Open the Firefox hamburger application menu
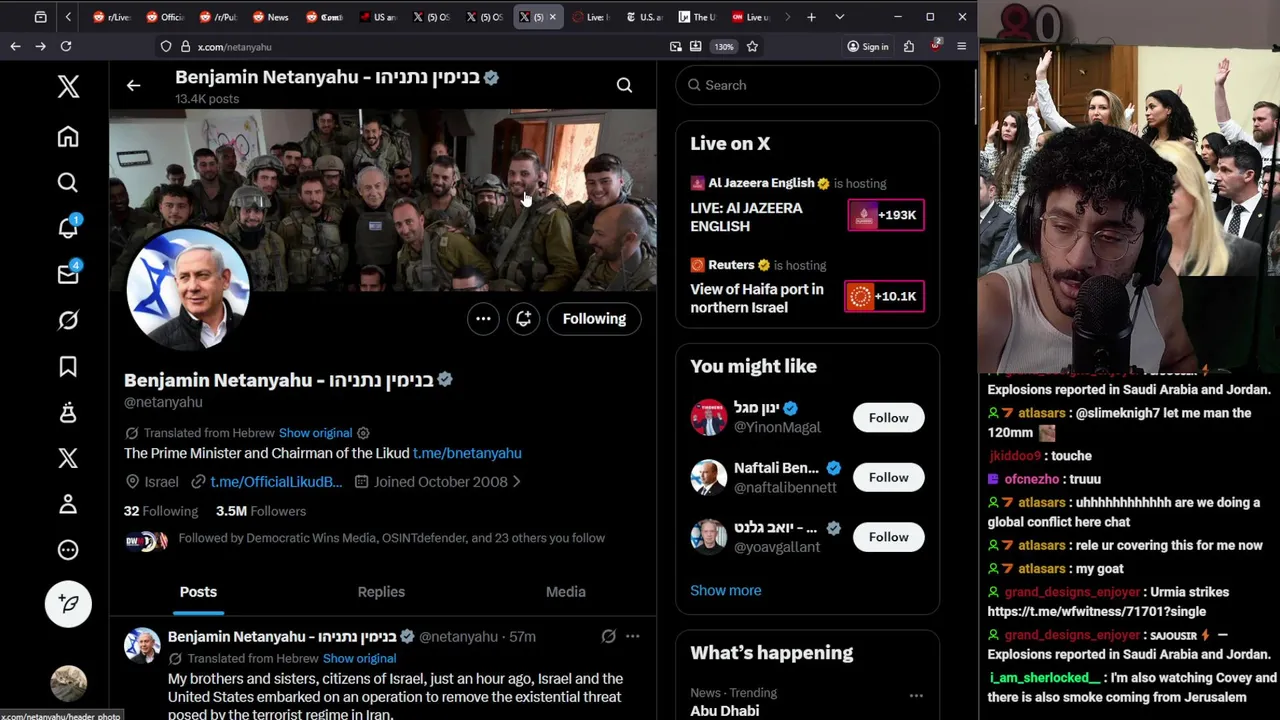The height and width of the screenshot is (720, 1280). pyautogui.click(x=961, y=46)
